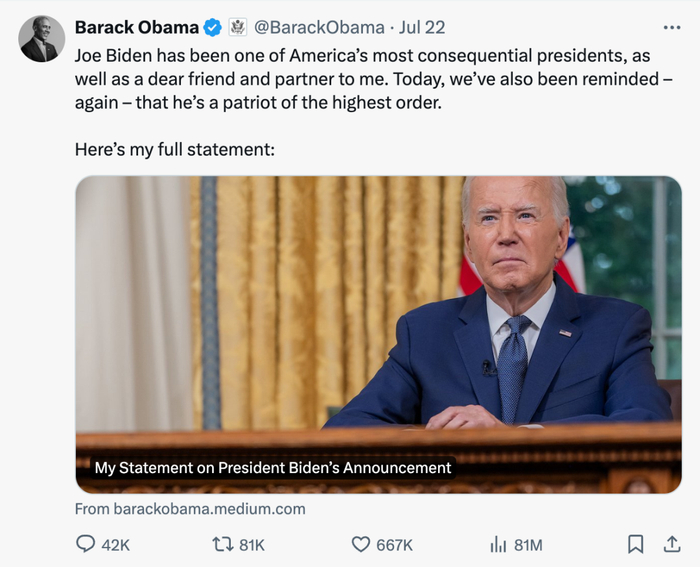700x567 pixels.
Task: Open Barack Obama's profile picture
Action: tap(42, 39)
